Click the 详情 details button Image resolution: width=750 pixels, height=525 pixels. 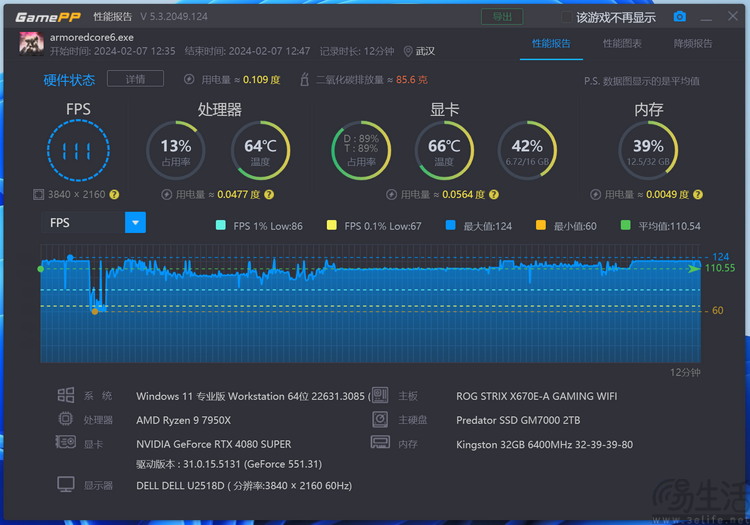point(135,79)
